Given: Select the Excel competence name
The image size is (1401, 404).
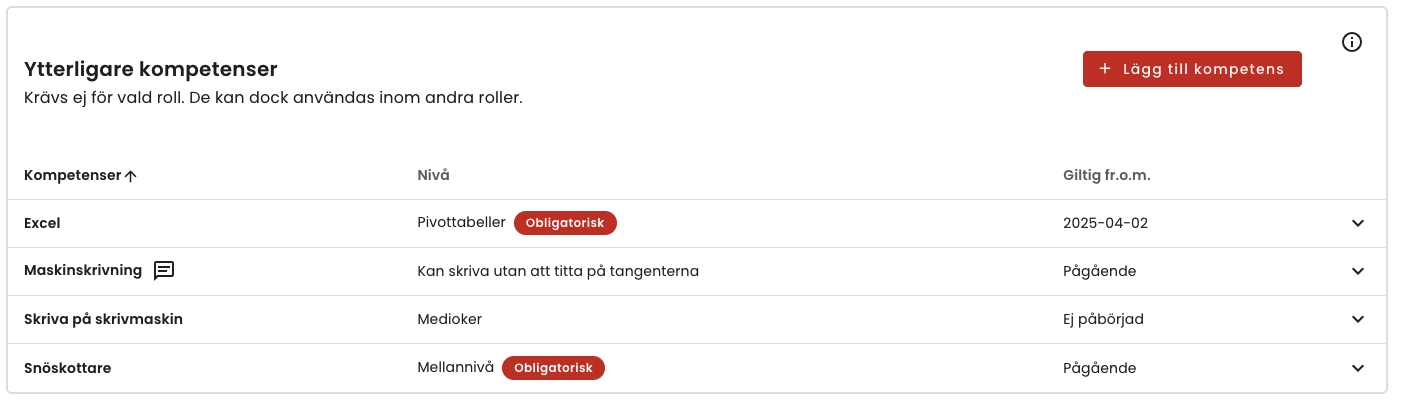Looking at the screenshot, I should (x=42, y=223).
